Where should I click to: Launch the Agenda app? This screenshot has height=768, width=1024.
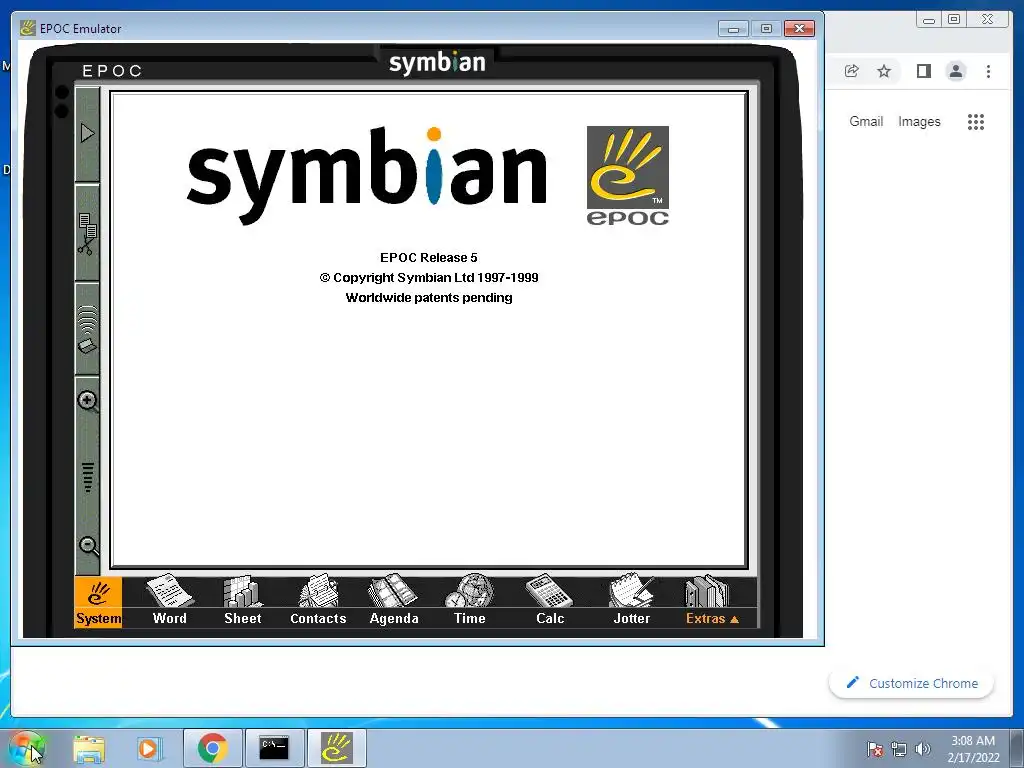pyautogui.click(x=394, y=602)
